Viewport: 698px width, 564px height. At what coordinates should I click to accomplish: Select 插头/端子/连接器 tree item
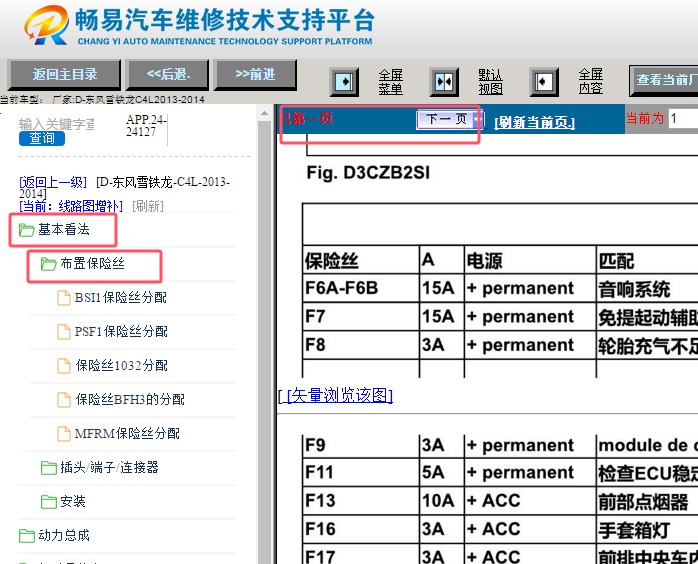click(109, 467)
